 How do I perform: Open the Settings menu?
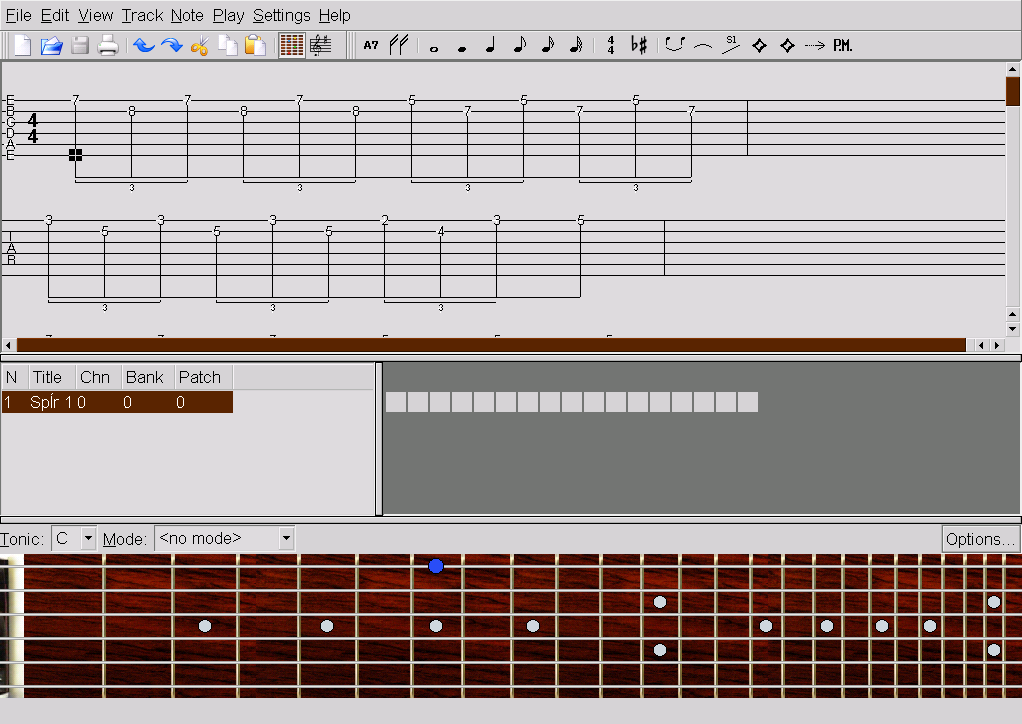pyautogui.click(x=281, y=15)
